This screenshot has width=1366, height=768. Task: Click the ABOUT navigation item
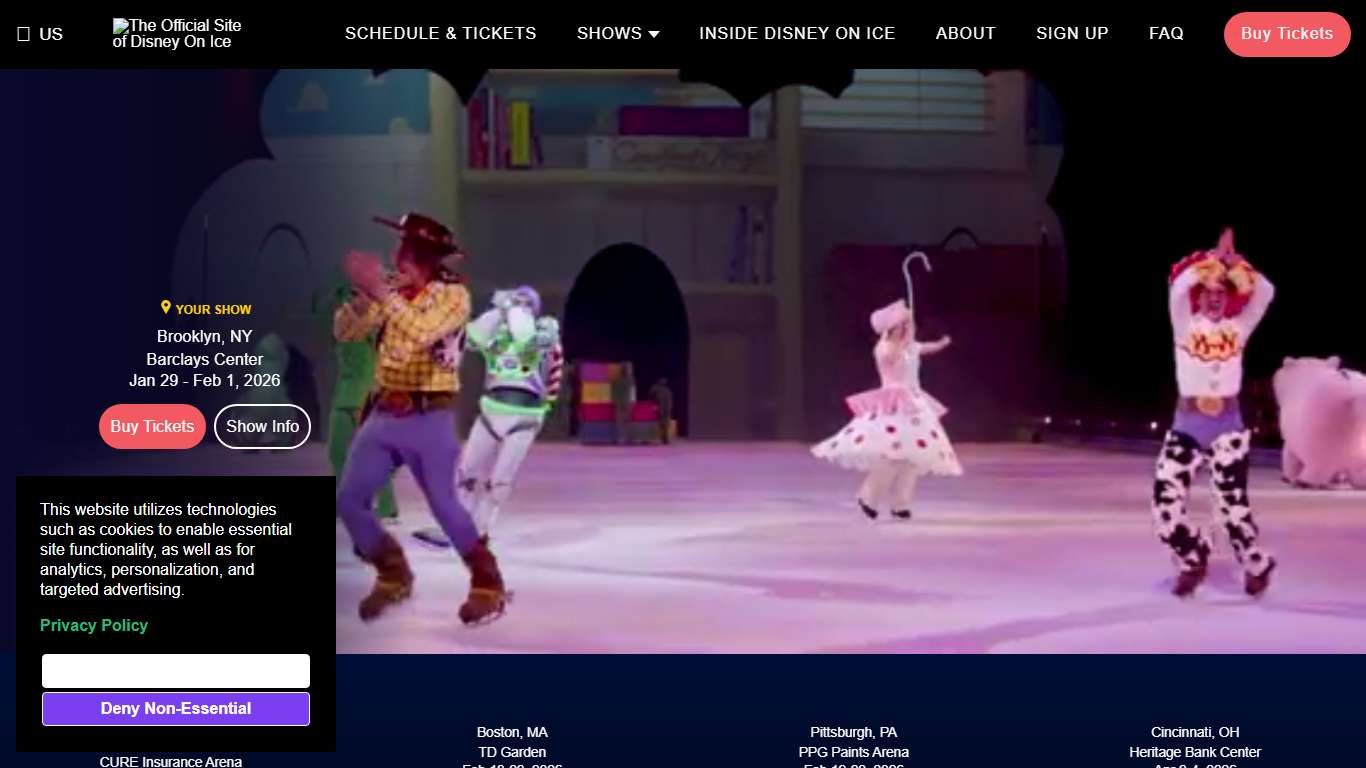pyautogui.click(x=965, y=33)
